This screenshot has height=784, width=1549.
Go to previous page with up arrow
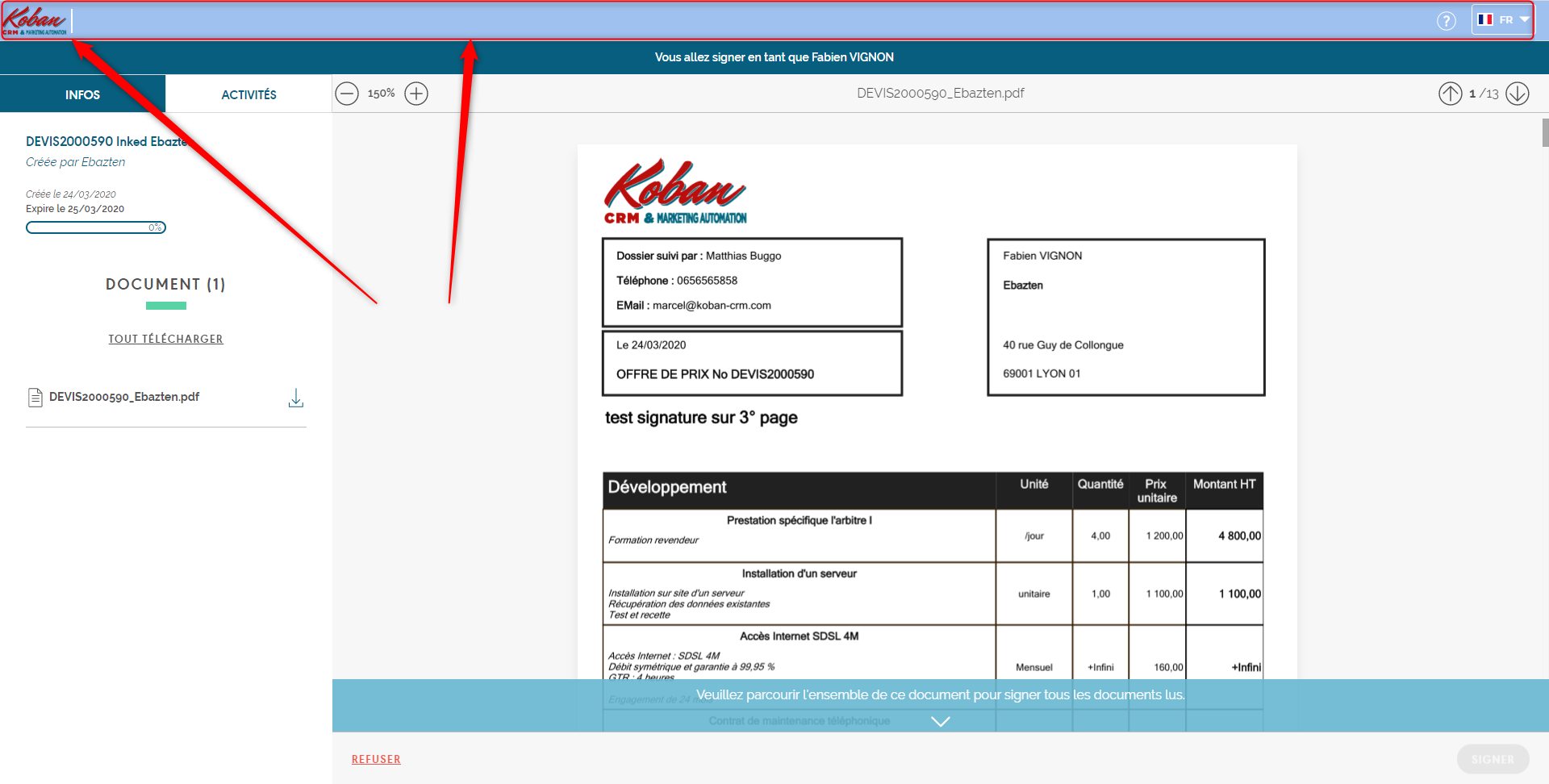(x=1450, y=94)
